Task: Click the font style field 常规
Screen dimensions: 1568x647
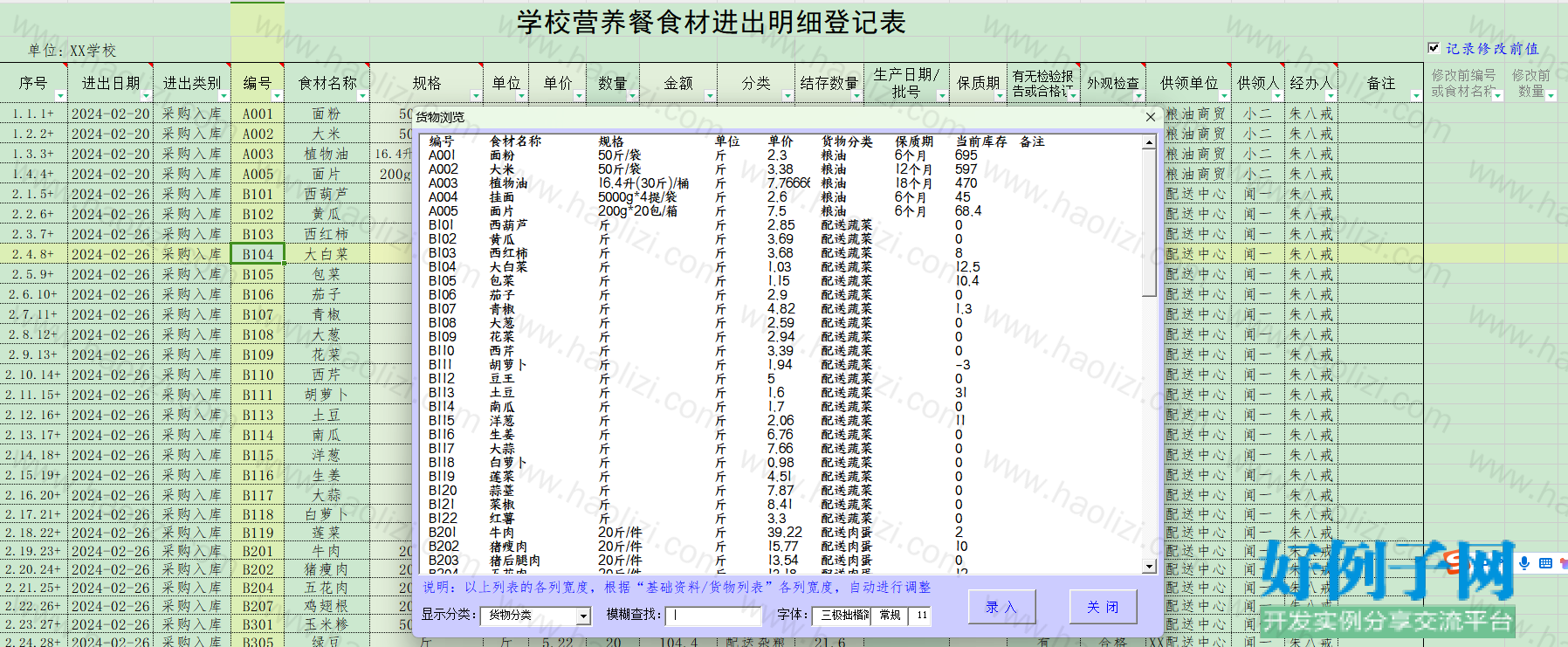Action: [x=891, y=616]
